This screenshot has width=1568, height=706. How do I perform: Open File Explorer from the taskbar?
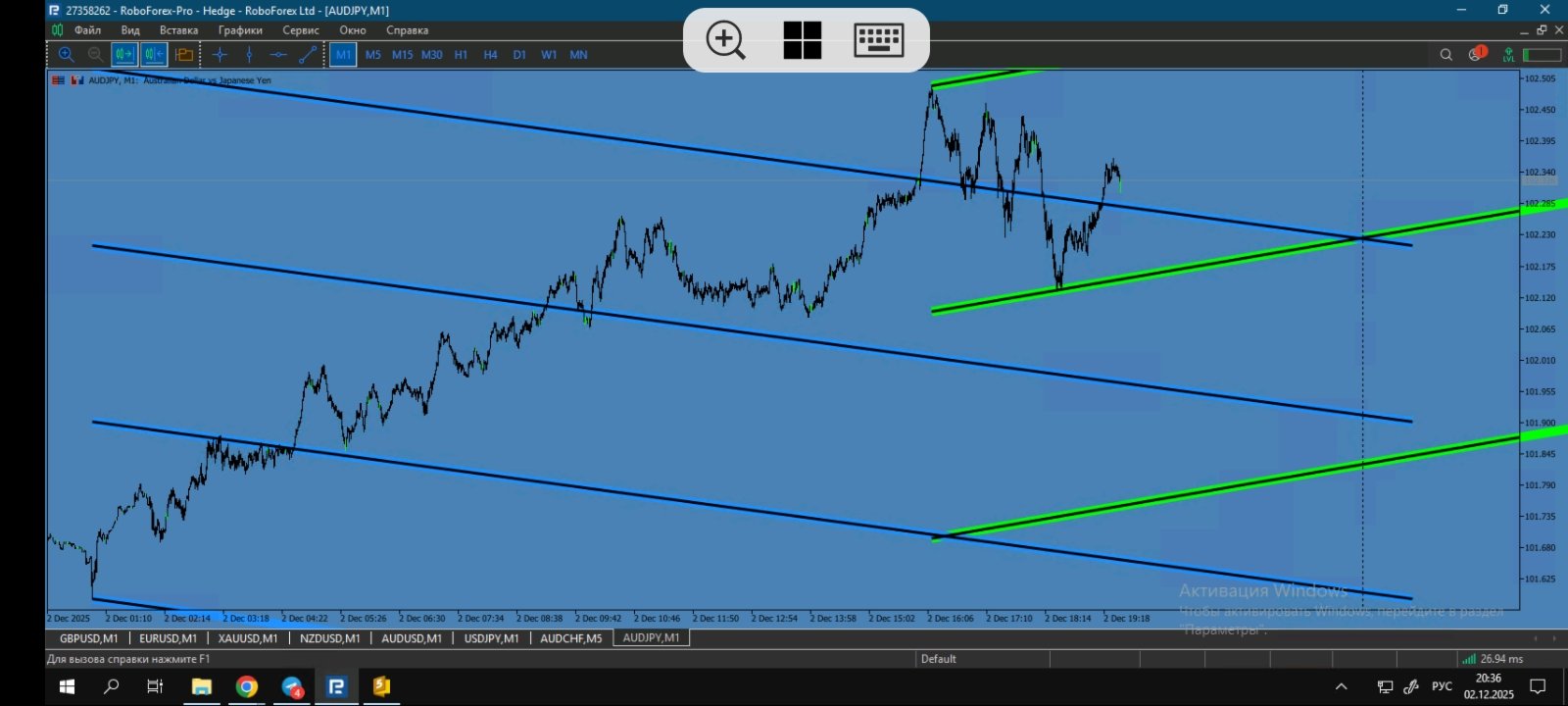coord(201,686)
